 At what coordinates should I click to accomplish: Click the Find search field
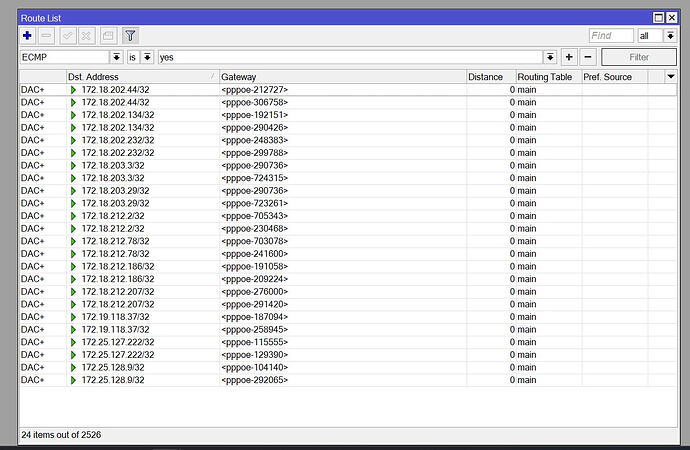pos(611,36)
